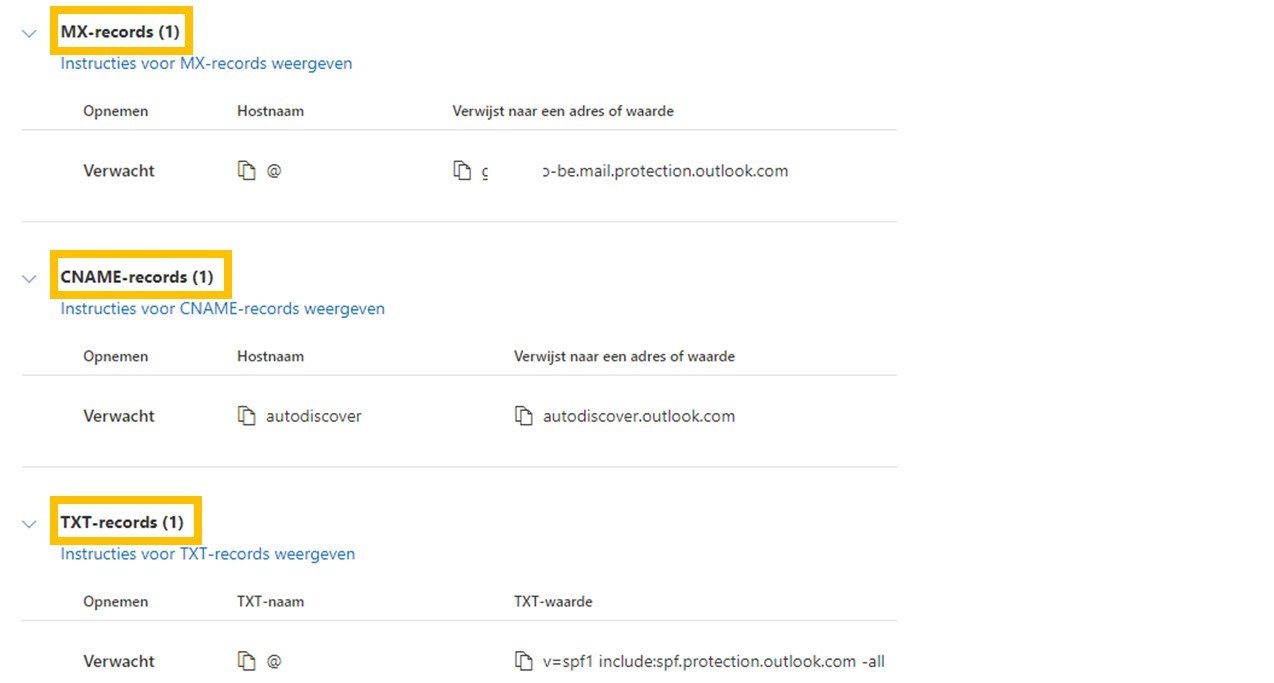Click the TXT-records (1) heading
1274x683 pixels.
coord(122,522)
